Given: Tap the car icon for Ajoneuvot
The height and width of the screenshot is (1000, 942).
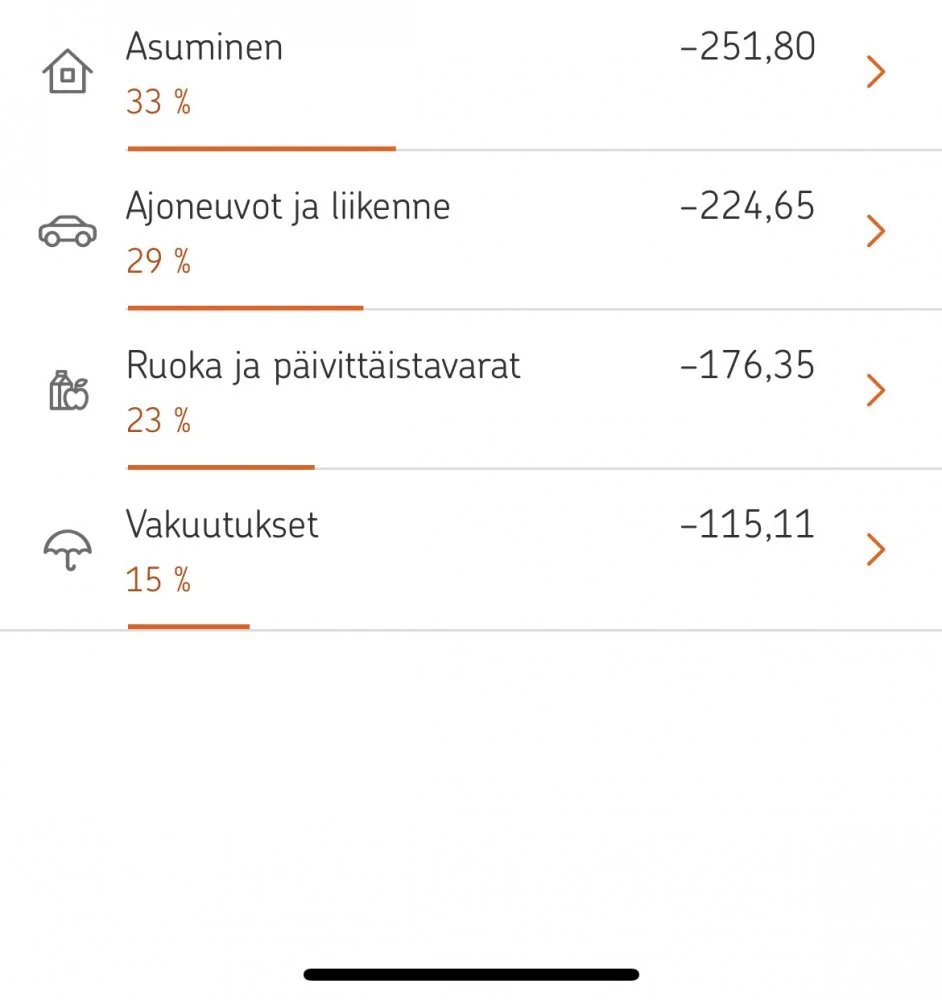Looking at the screenshot, I should (x=67, y=232).
